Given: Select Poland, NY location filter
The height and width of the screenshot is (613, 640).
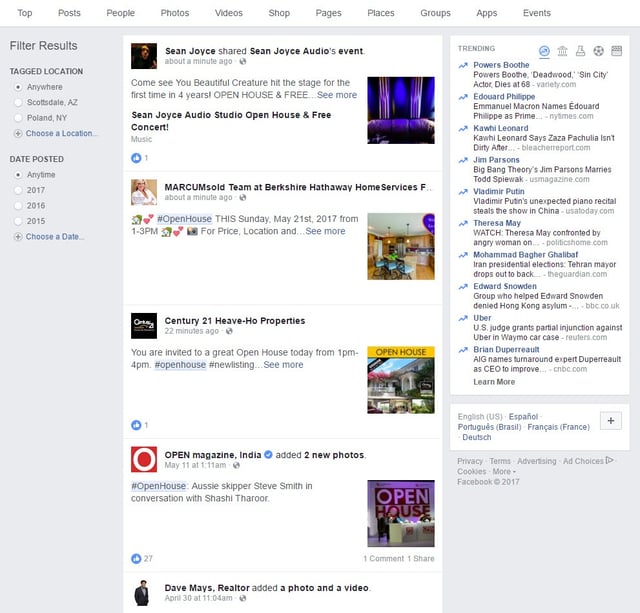Looking at the screenshot, I should pyautogui.click(x=18, y=118).
